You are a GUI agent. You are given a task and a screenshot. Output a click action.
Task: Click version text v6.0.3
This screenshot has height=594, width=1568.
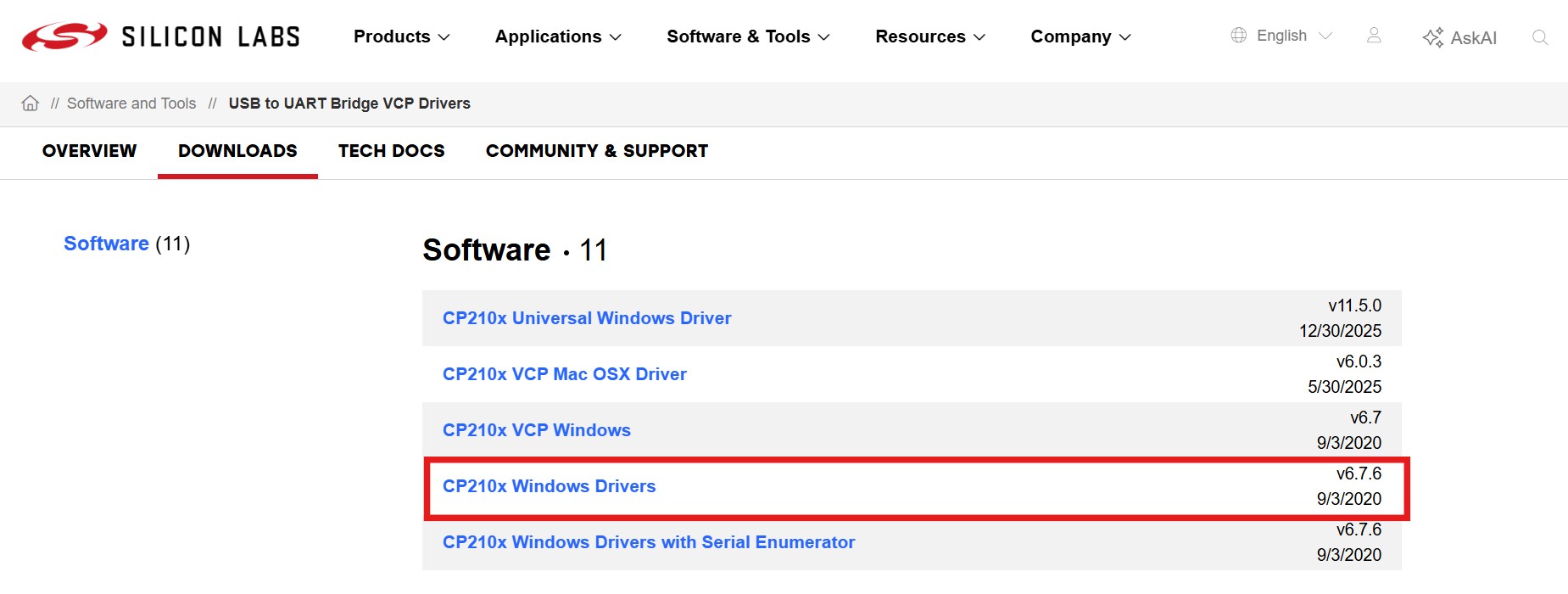(1359, 361)
